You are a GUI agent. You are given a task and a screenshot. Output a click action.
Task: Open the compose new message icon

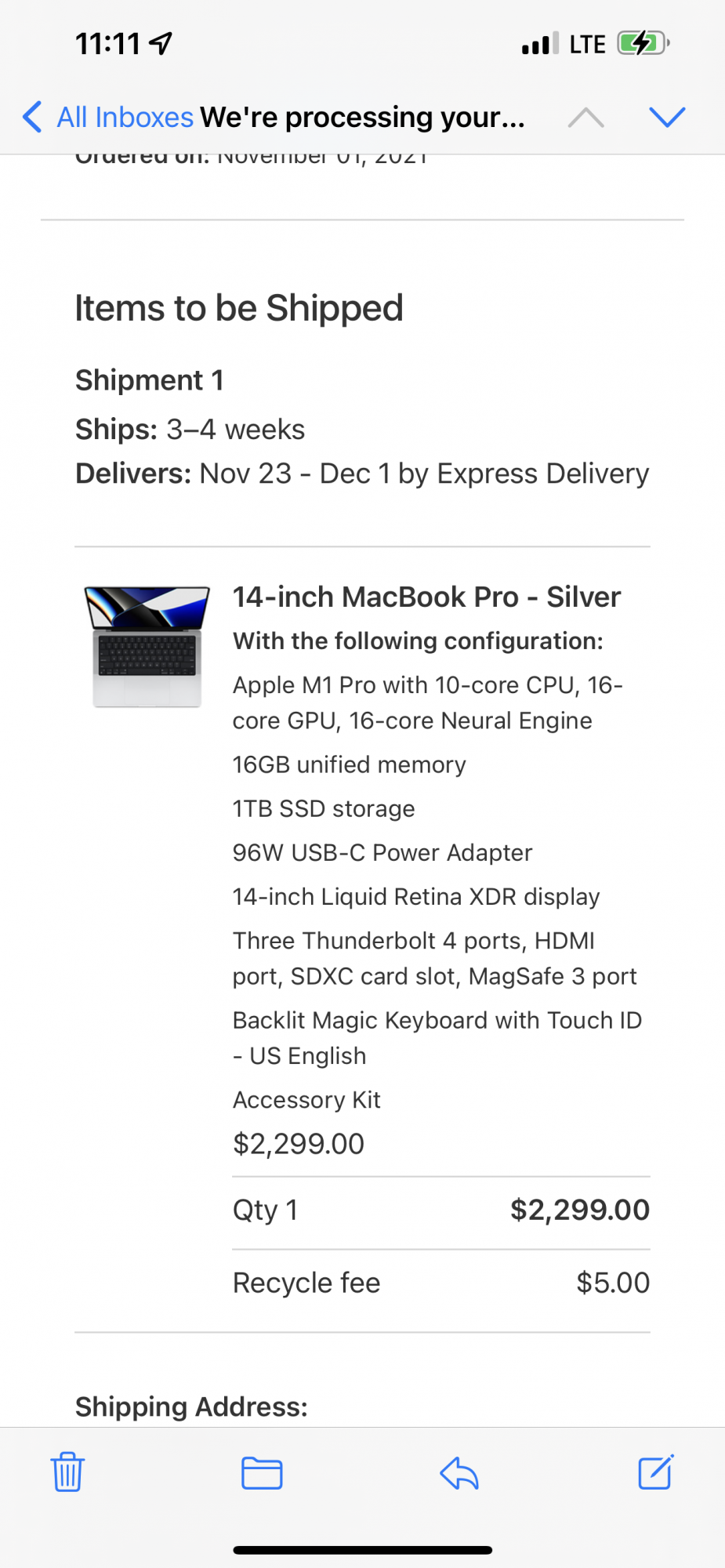pos(655,1472)
